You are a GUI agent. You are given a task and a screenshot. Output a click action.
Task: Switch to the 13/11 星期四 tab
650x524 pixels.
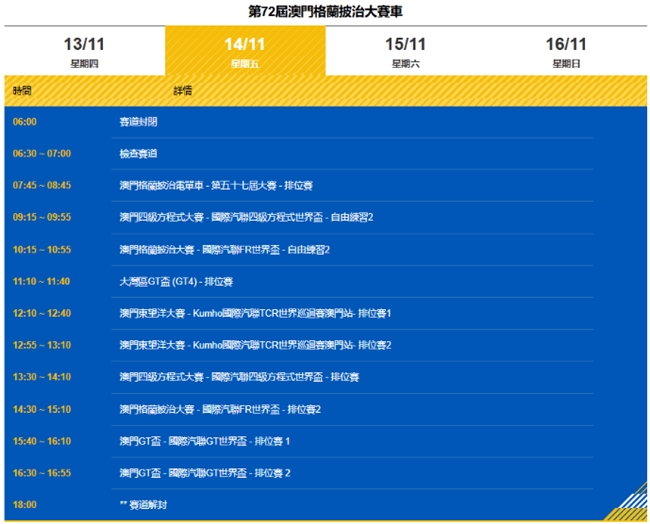click(x=83, y=51)
